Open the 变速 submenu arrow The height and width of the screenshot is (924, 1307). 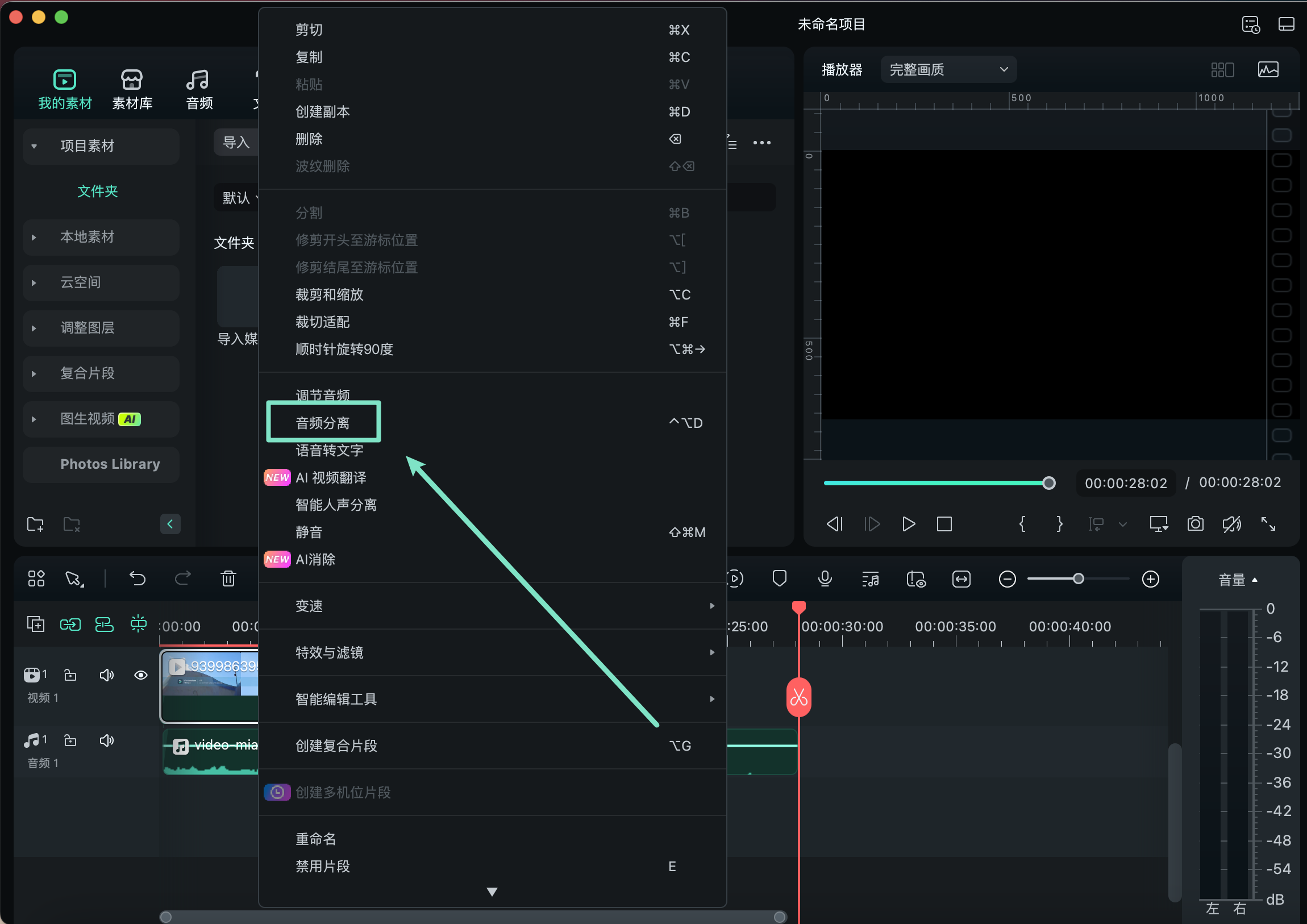(x=712, y=606)
